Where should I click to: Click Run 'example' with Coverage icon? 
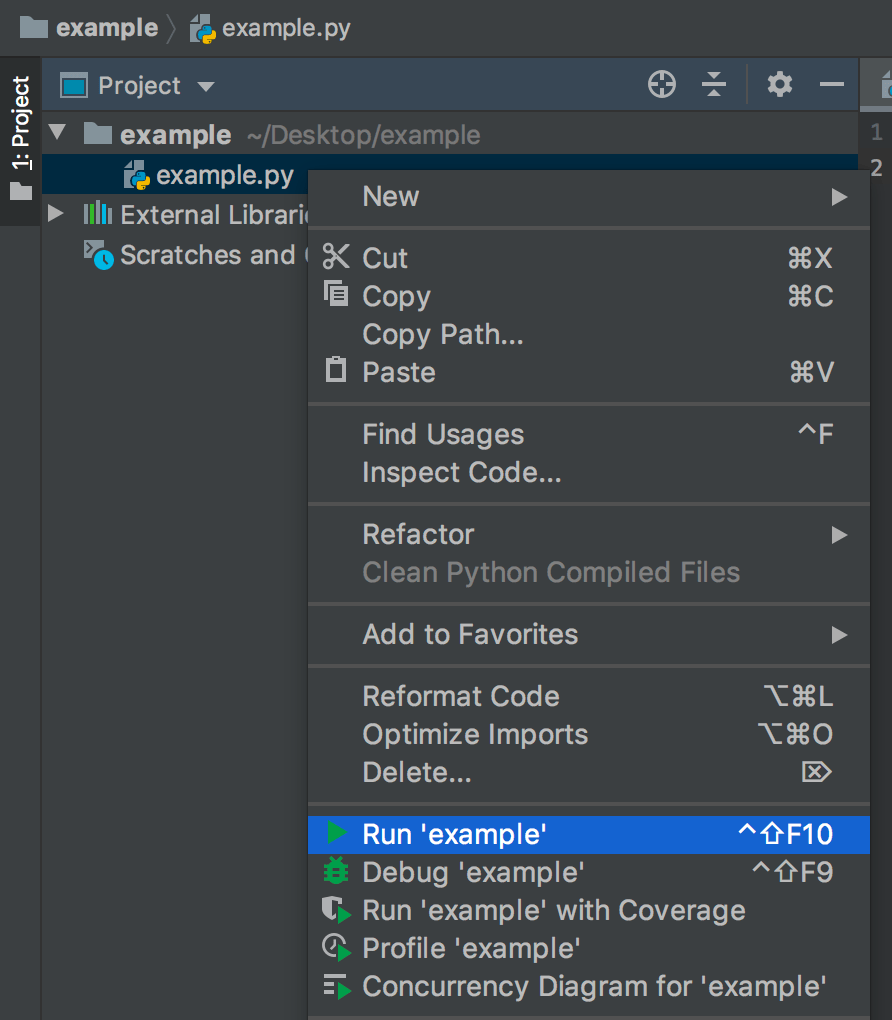[337, 910]
